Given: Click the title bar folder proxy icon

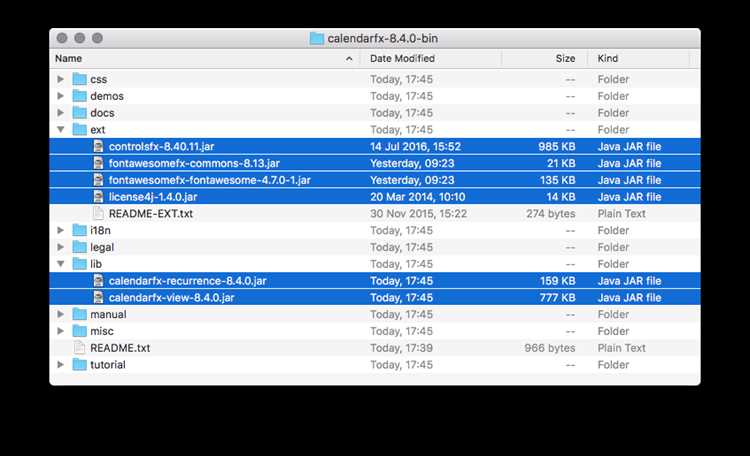Looking at the screenshot, I should point(316,38).
